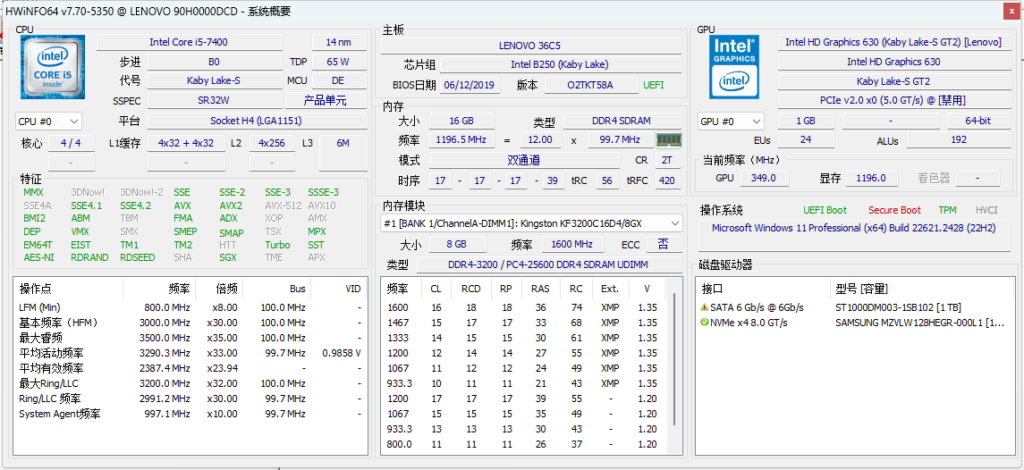
Task: Click the 型号 [容量] column header
Action: click(x=921, y=289)
